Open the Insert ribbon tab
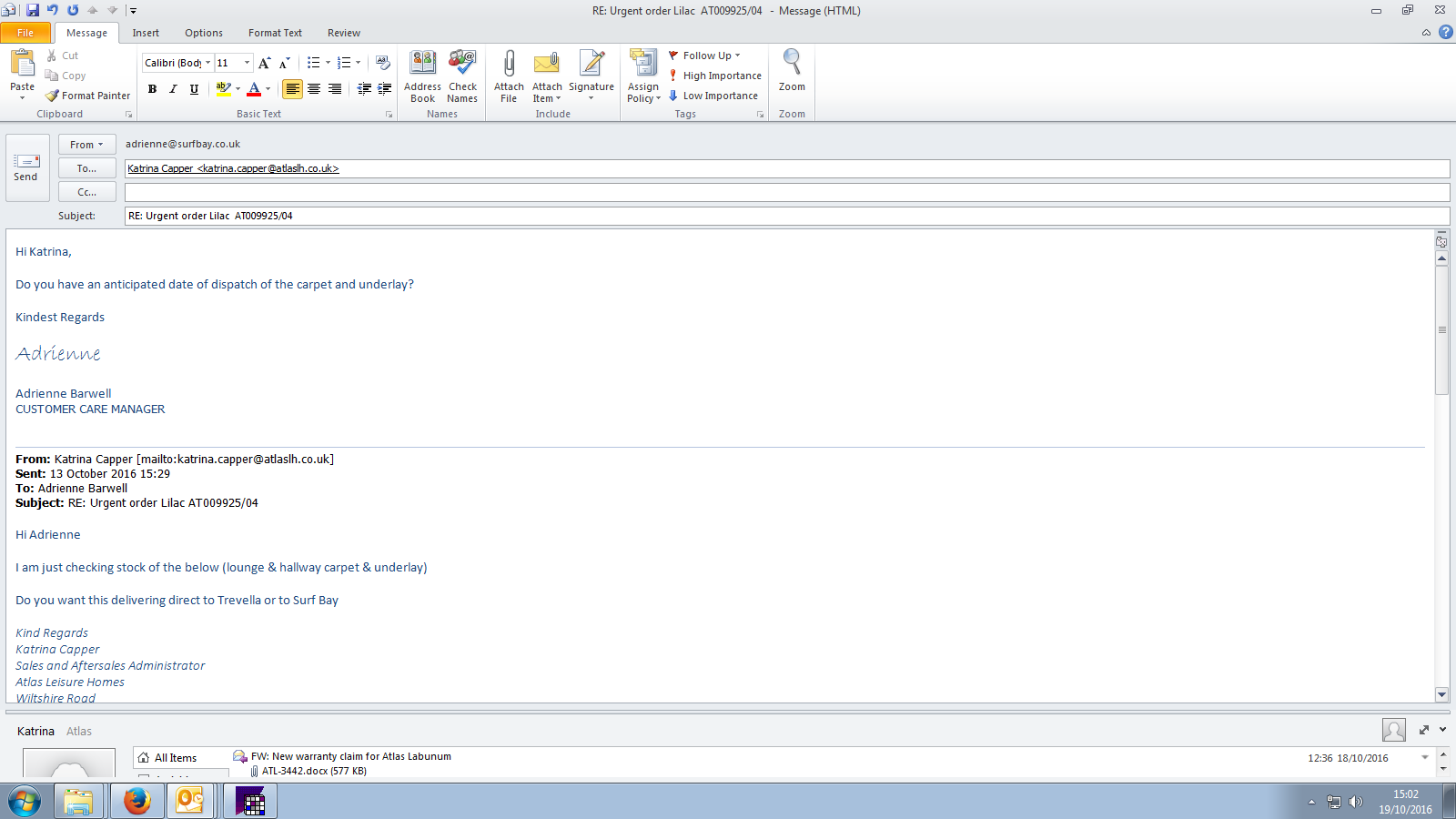The width and height of the screenshot is (1456, 819). coord(146,33)
